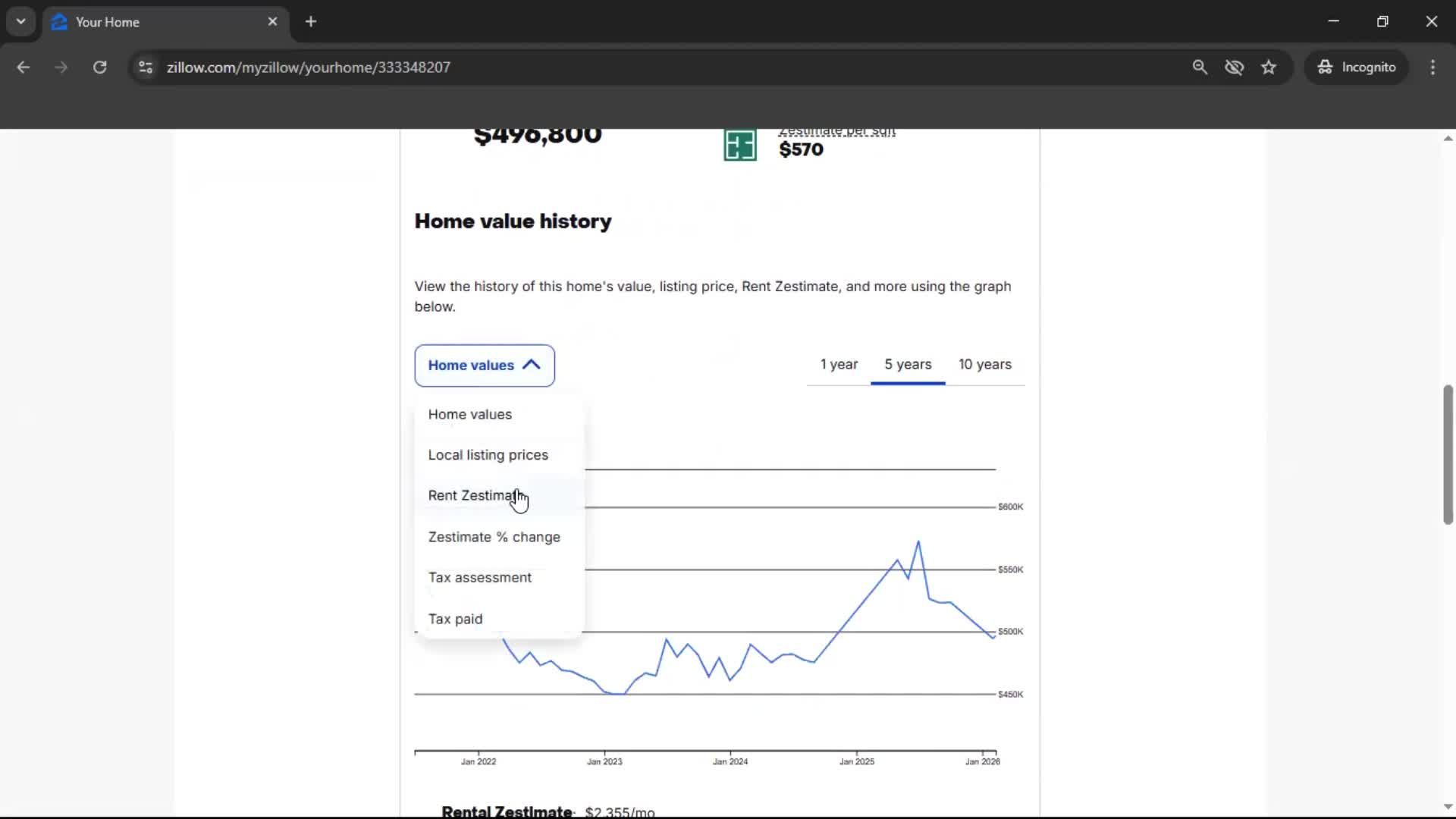1456x819 pixels.
Task: Select Zestimate % change option
Action: [494, 537]
